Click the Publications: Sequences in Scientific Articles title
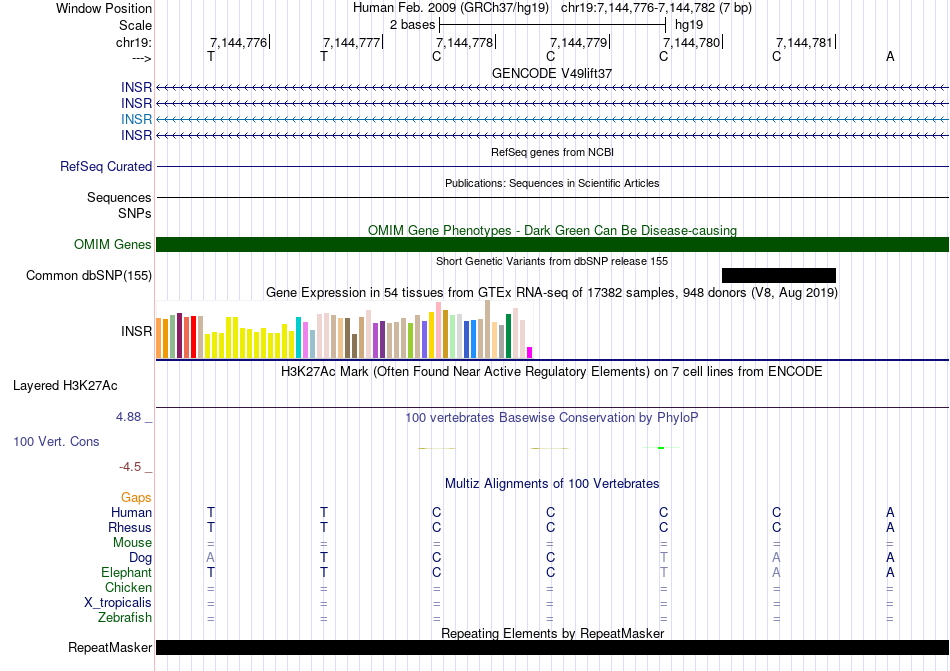 coord(552,184)
